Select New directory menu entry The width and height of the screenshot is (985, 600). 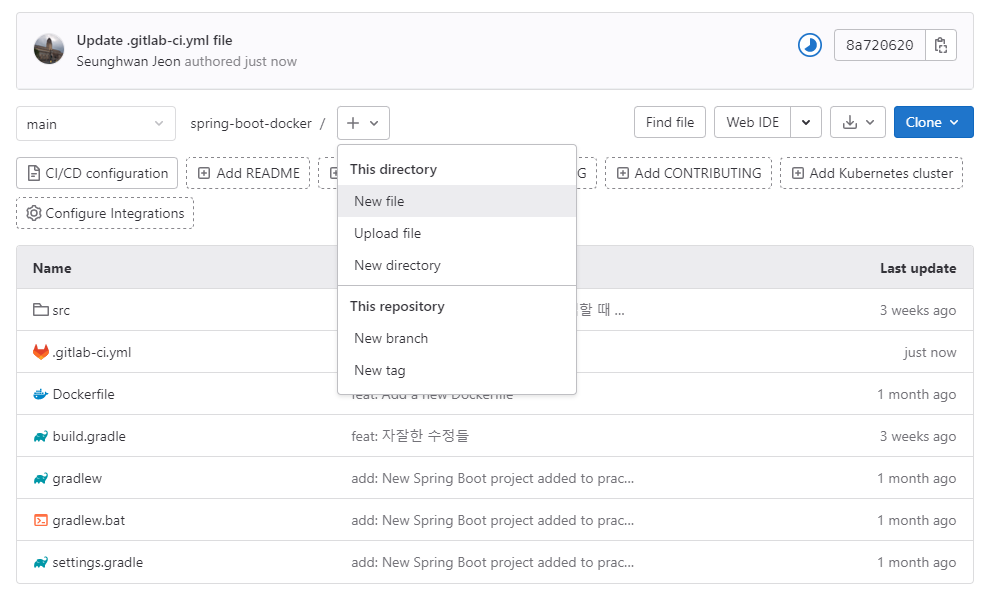tap(457, 265)
